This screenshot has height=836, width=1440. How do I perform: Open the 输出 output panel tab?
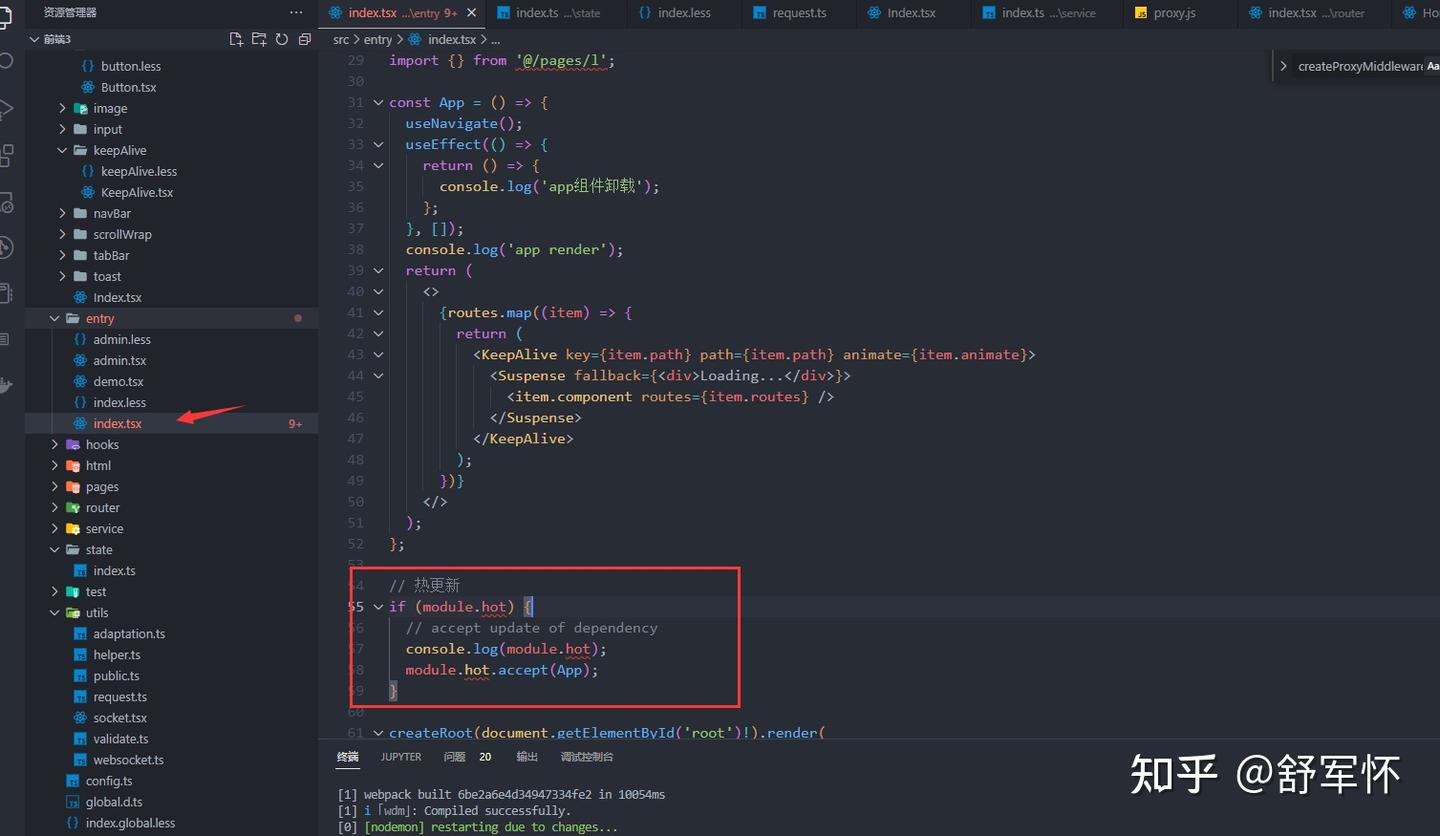(527, 757)
